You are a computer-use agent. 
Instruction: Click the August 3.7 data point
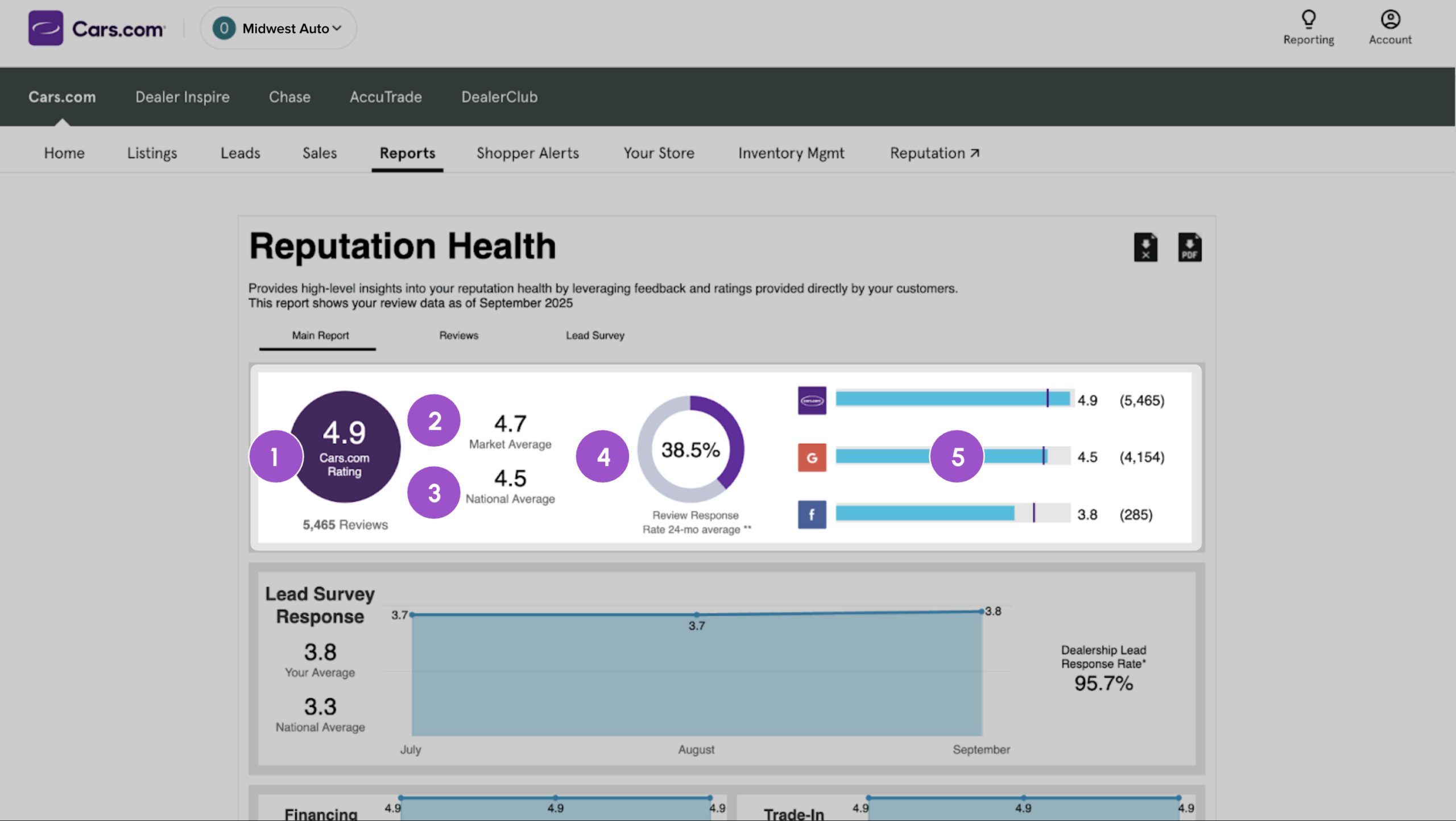(x=697, y=615)
